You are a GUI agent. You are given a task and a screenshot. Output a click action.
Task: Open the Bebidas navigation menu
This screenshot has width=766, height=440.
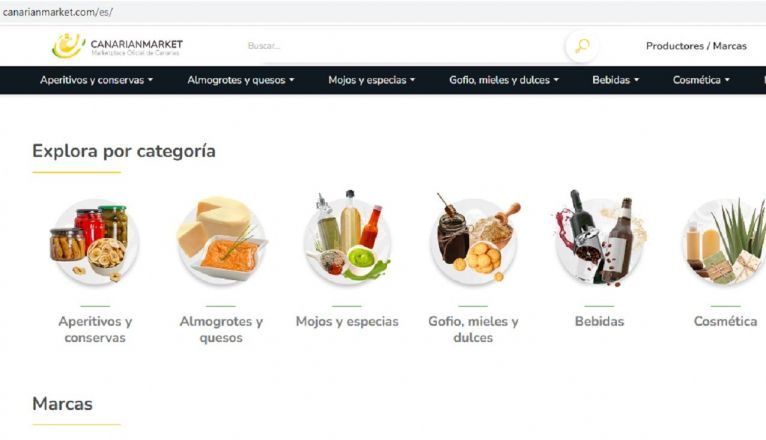tap(616, 80)
